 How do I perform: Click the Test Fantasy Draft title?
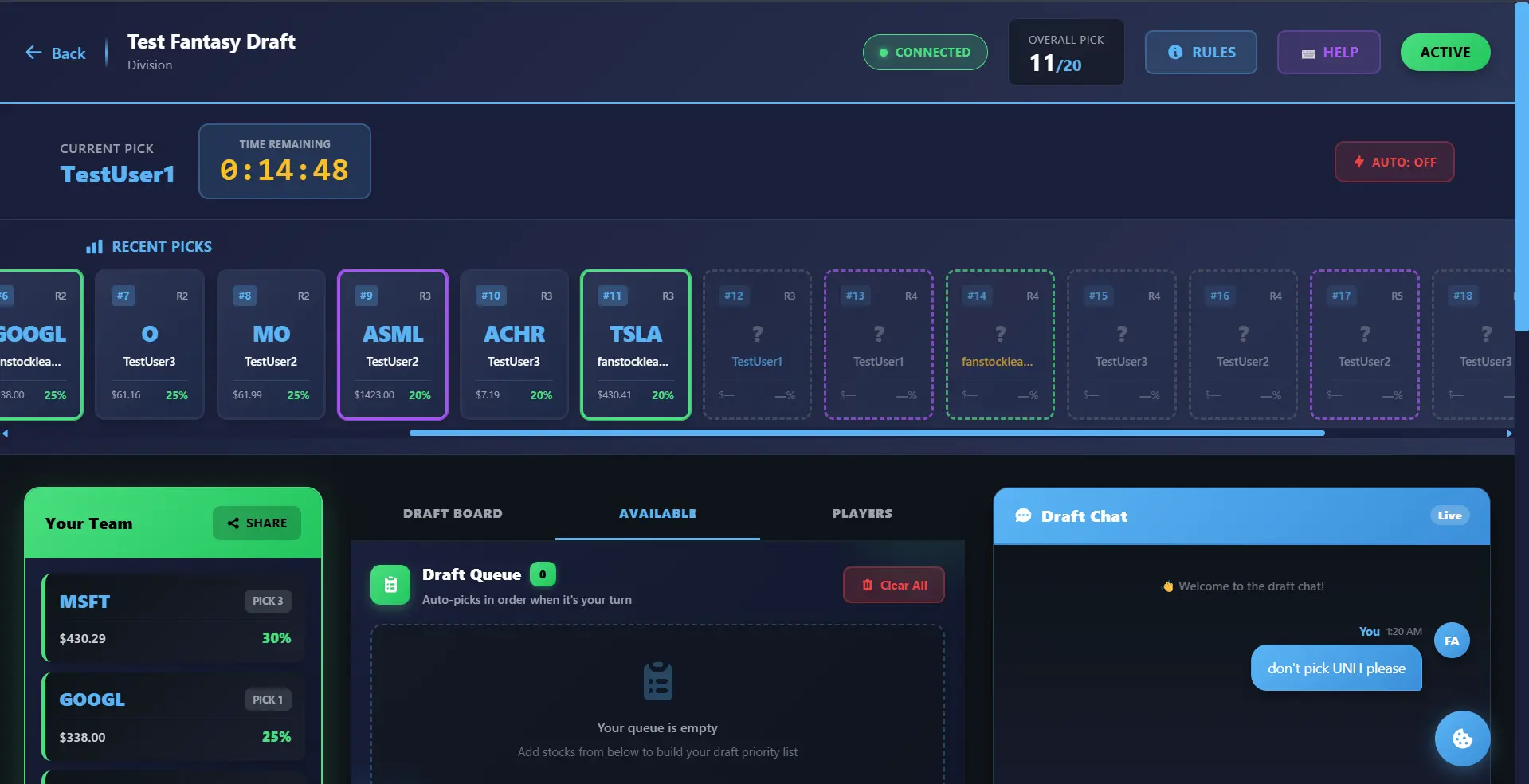coord(211,41)
